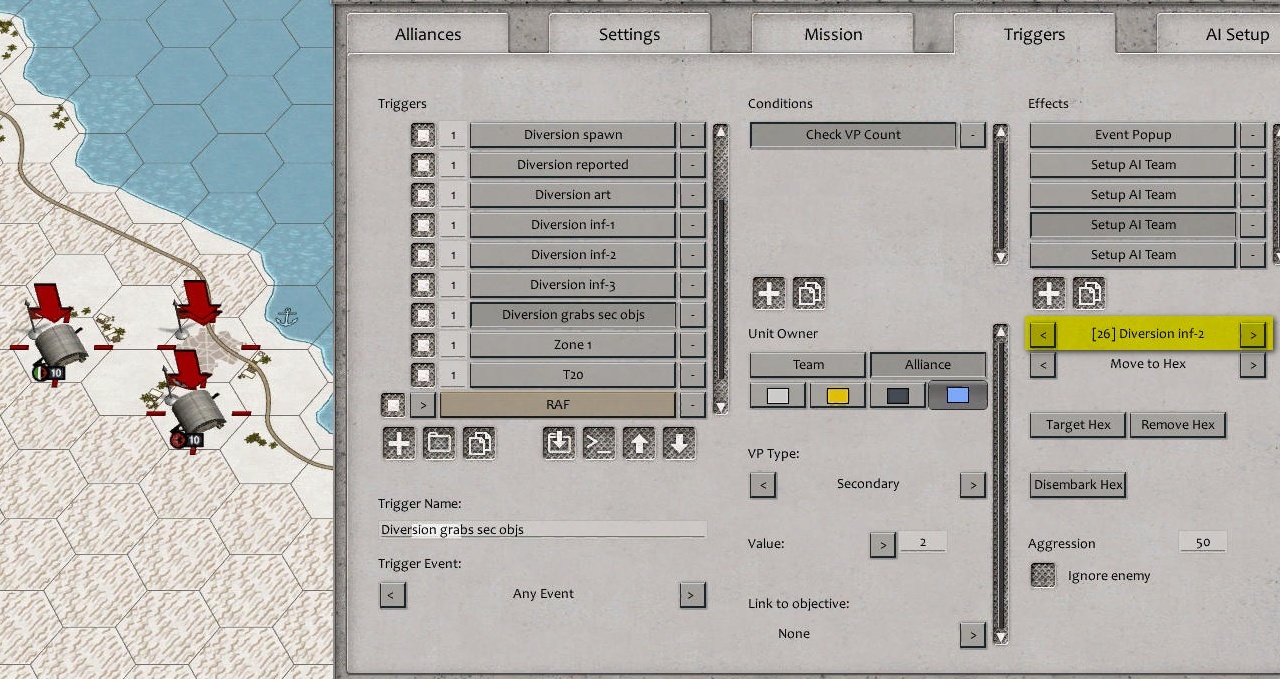Image resolution: width=1280 pixels, height=679 pixels.
Task: Select the next AI team after Diversion inf-2
Action: [x=1252, y=334]
